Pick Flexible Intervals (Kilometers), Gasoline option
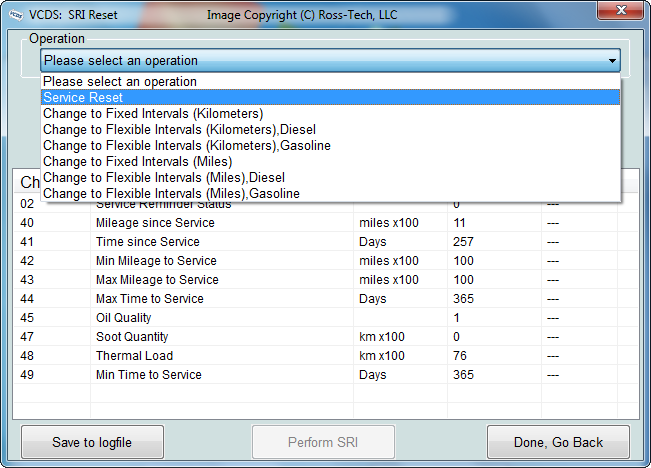Viewport: 651px width, 468px height. (x=186, y=146)
